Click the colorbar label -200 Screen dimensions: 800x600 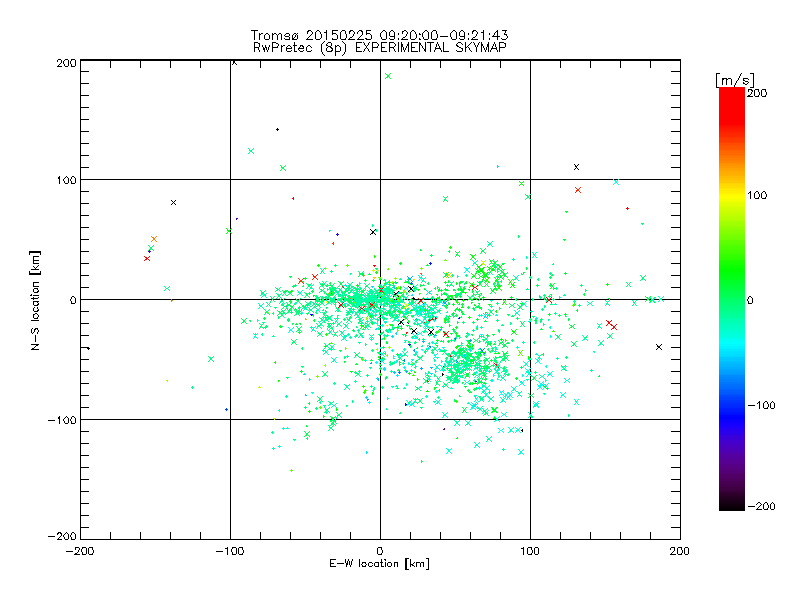click(761, 506)
